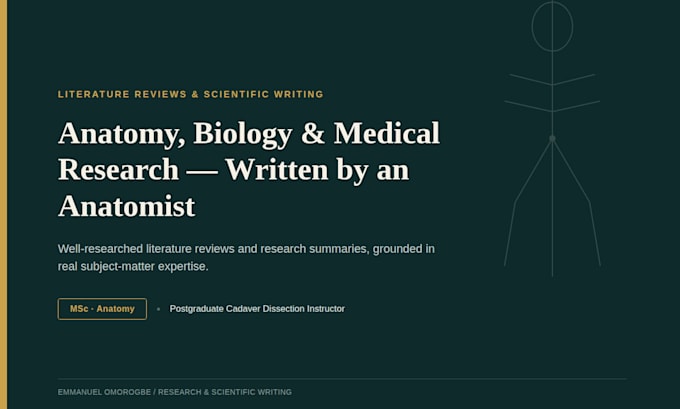The width and height of the screenshot is (680, 409).
Task: Click the small dot separator beside badge
Action: pyautogui.click(x=158, y=309)
